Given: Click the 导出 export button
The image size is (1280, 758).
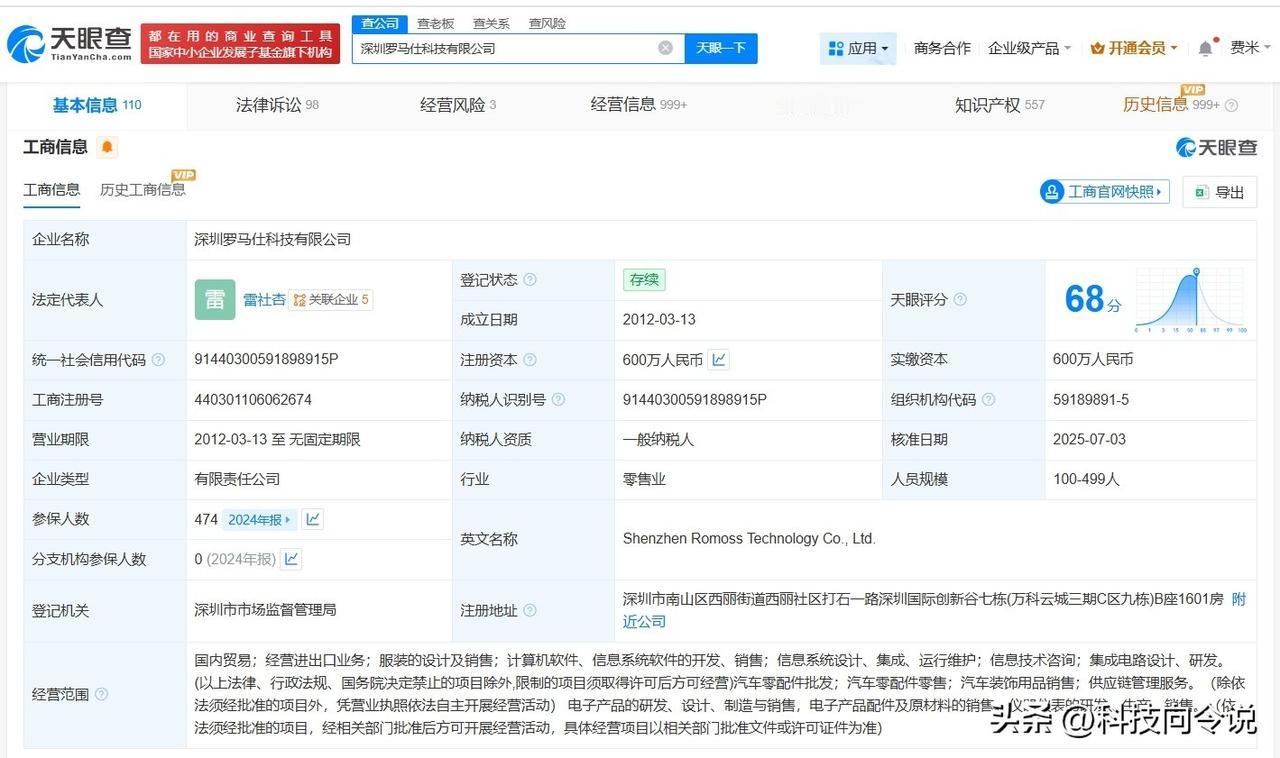Looking at the screenshot, I should tap(1219, 192).
